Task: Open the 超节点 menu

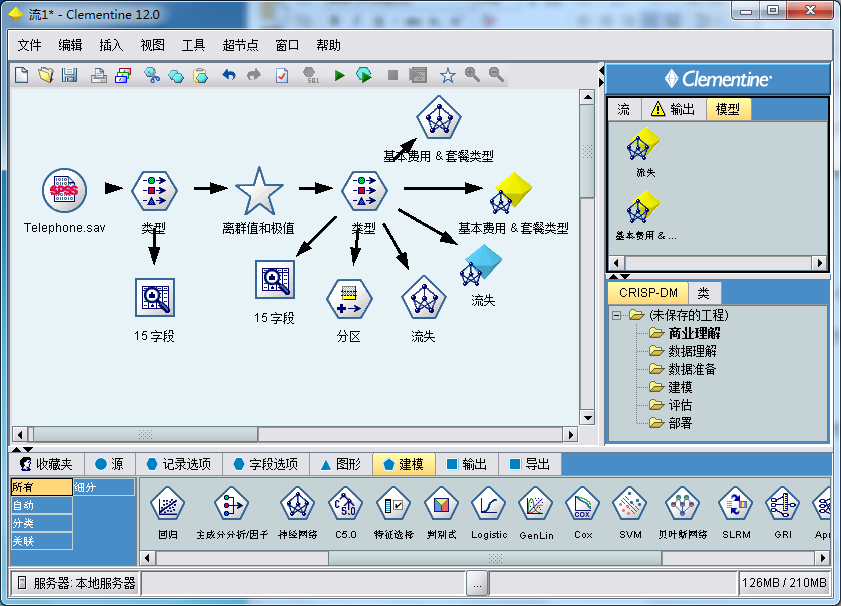Action: click(x=240, y=46)
